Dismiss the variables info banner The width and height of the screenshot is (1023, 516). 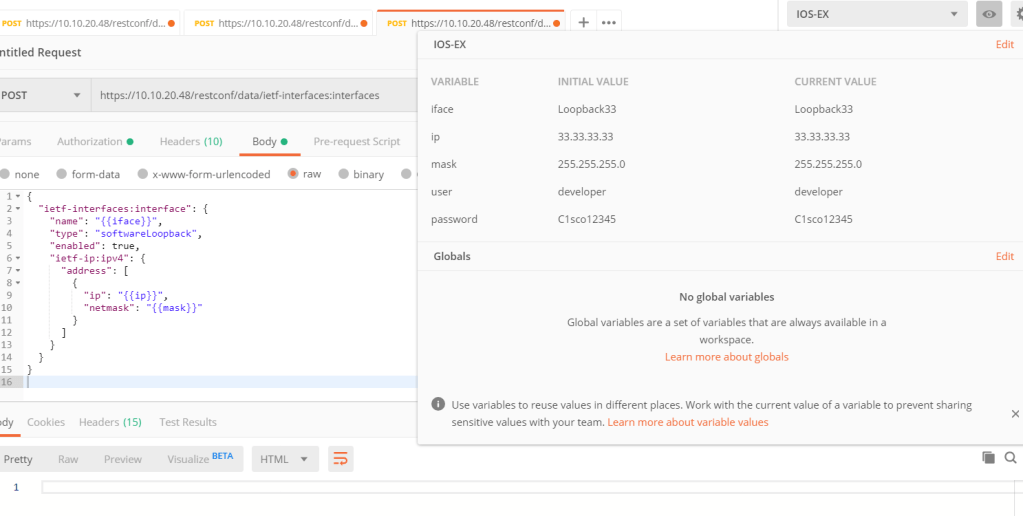click(x=1015, y=413)
